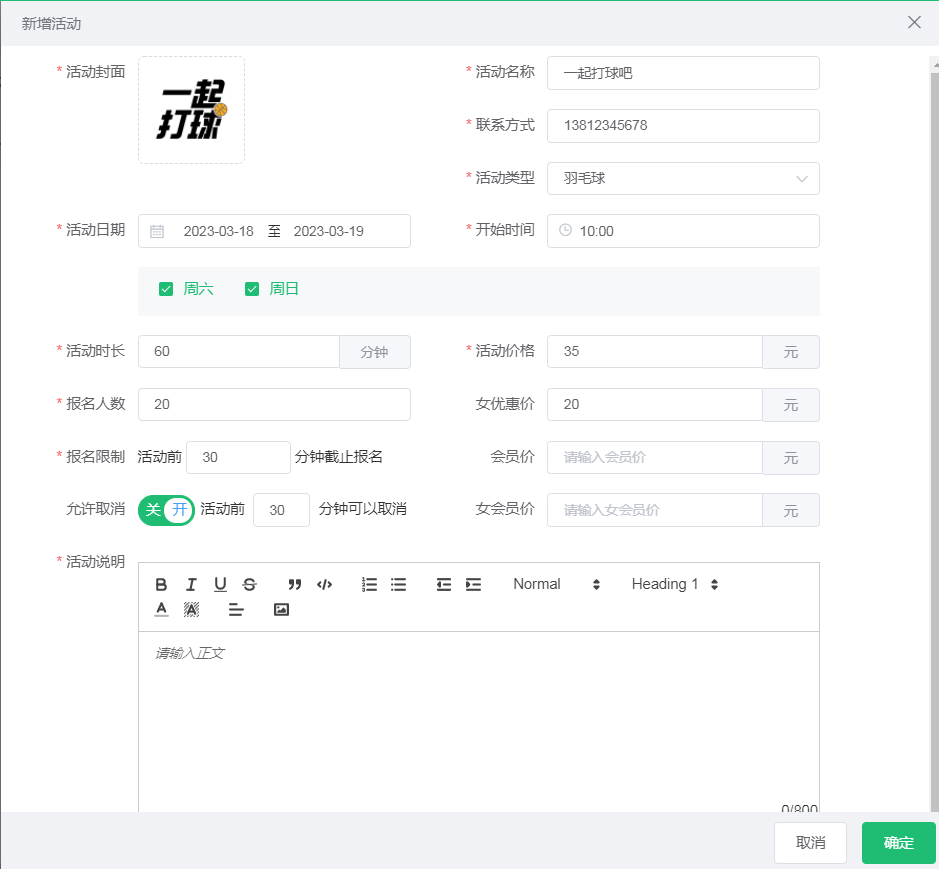
Task: Uncheck the 周六 checkbox
Action: 166,289
